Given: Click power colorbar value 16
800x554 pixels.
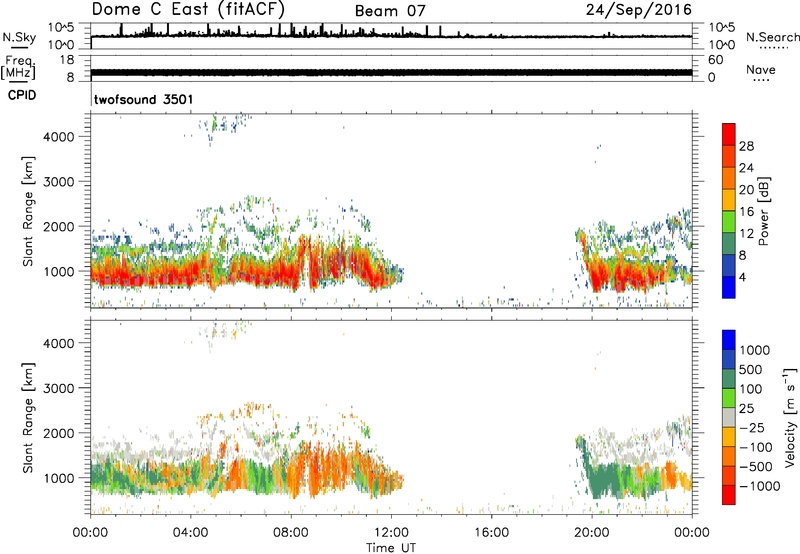Looking at the screenshot, I should 746,212.
